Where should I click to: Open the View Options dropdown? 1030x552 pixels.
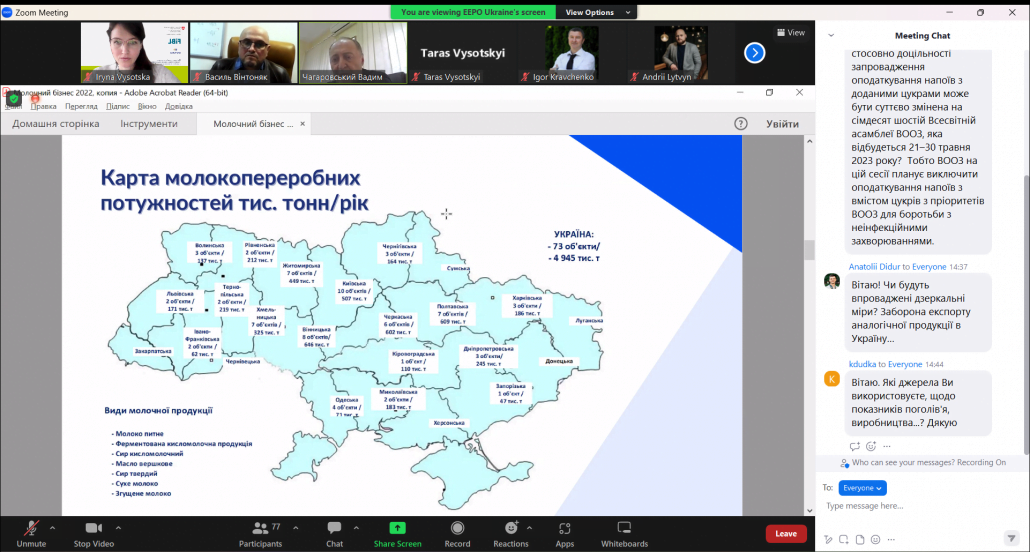click(x=595, y=12)
